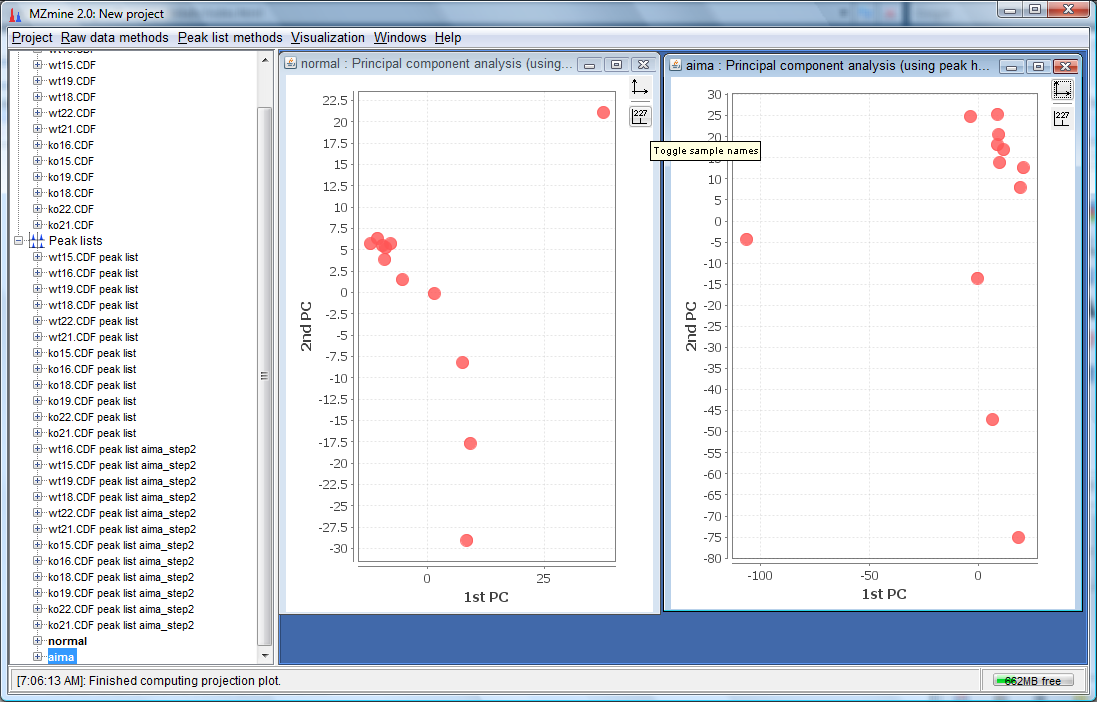Close the normal PCA internal window
Screen dimensions: 1097x702
[643, 64]
